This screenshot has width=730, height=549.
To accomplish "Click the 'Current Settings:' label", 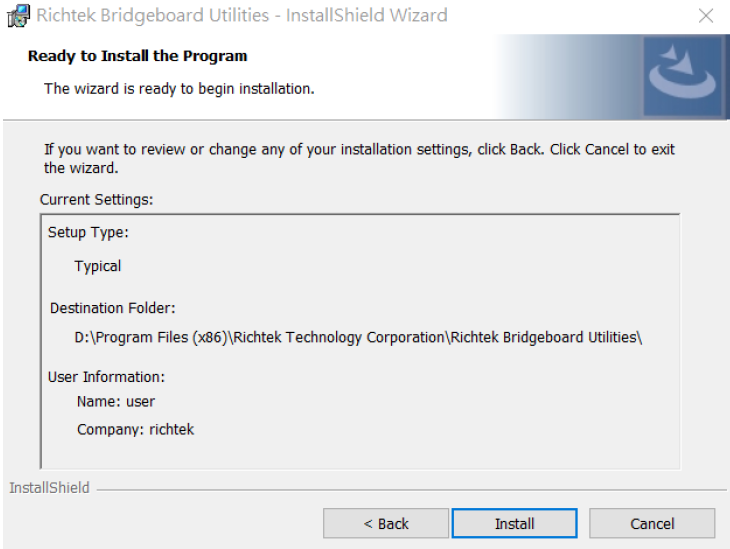I will (96, 200).
